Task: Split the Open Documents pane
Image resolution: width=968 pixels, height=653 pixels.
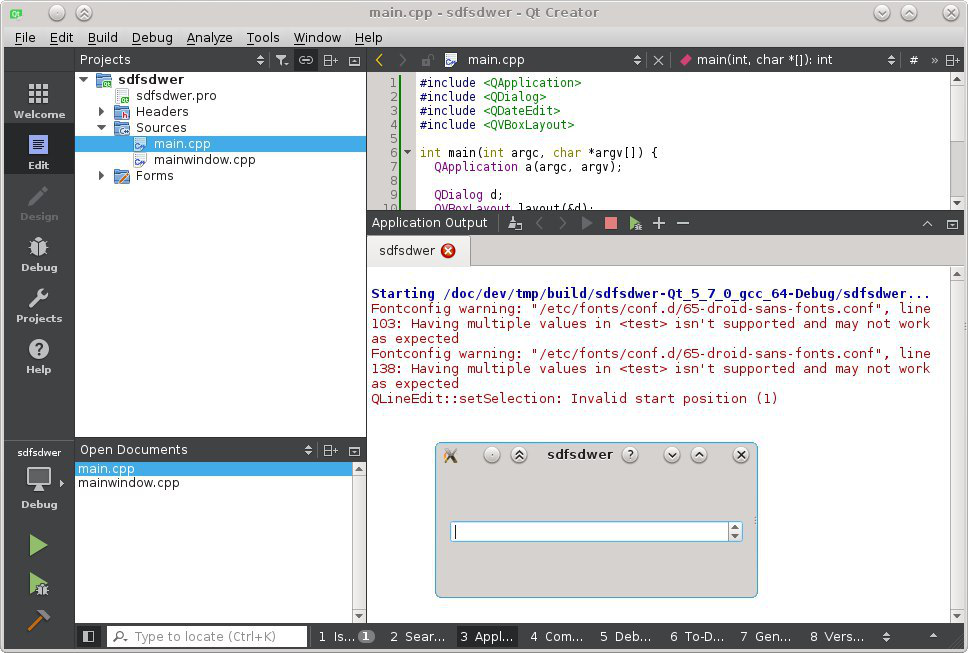Action: tap(330, 451)
